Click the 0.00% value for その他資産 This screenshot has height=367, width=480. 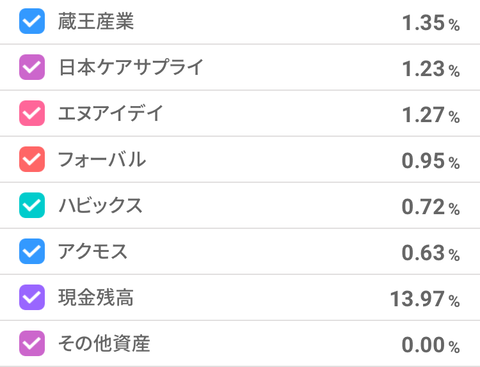pos(431,345)
